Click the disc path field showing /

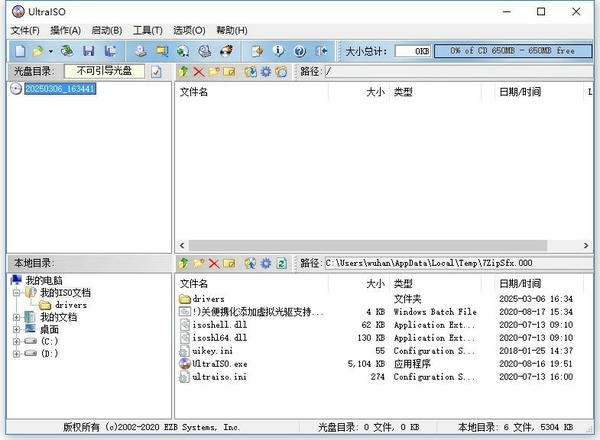pos(458,72)
